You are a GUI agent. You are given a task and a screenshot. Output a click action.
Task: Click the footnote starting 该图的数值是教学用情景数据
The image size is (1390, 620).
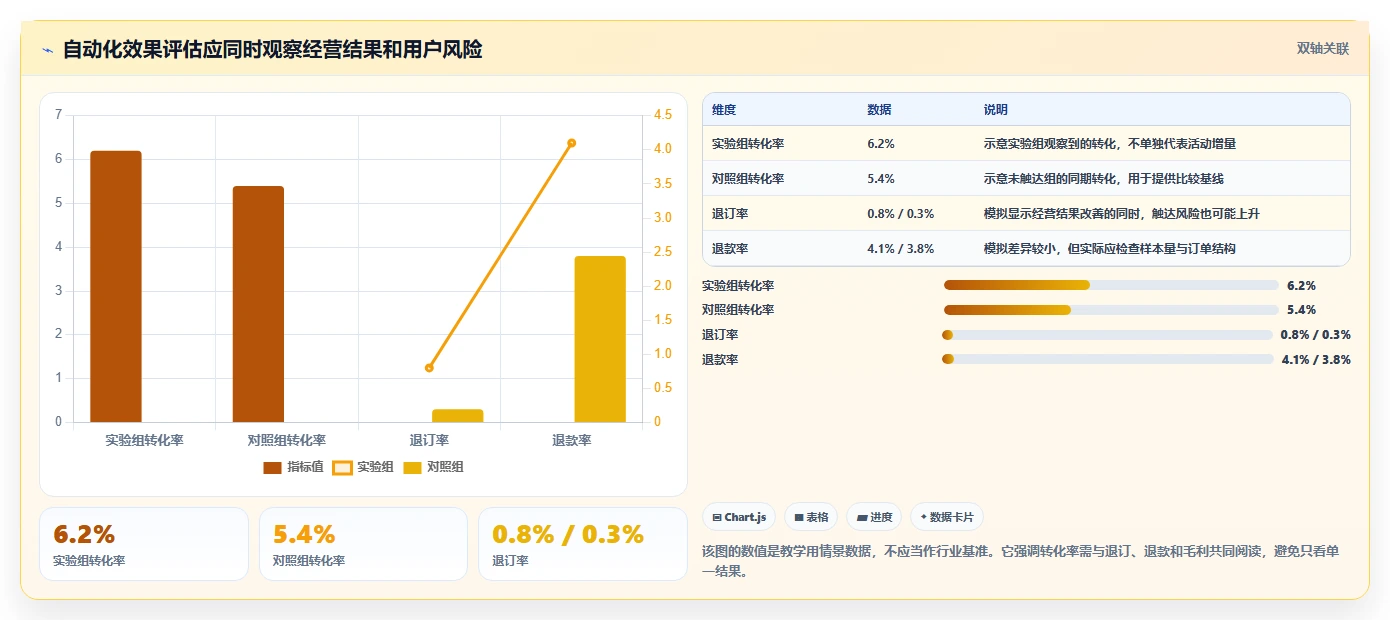pyautogui.click(x=1021, y=561)
